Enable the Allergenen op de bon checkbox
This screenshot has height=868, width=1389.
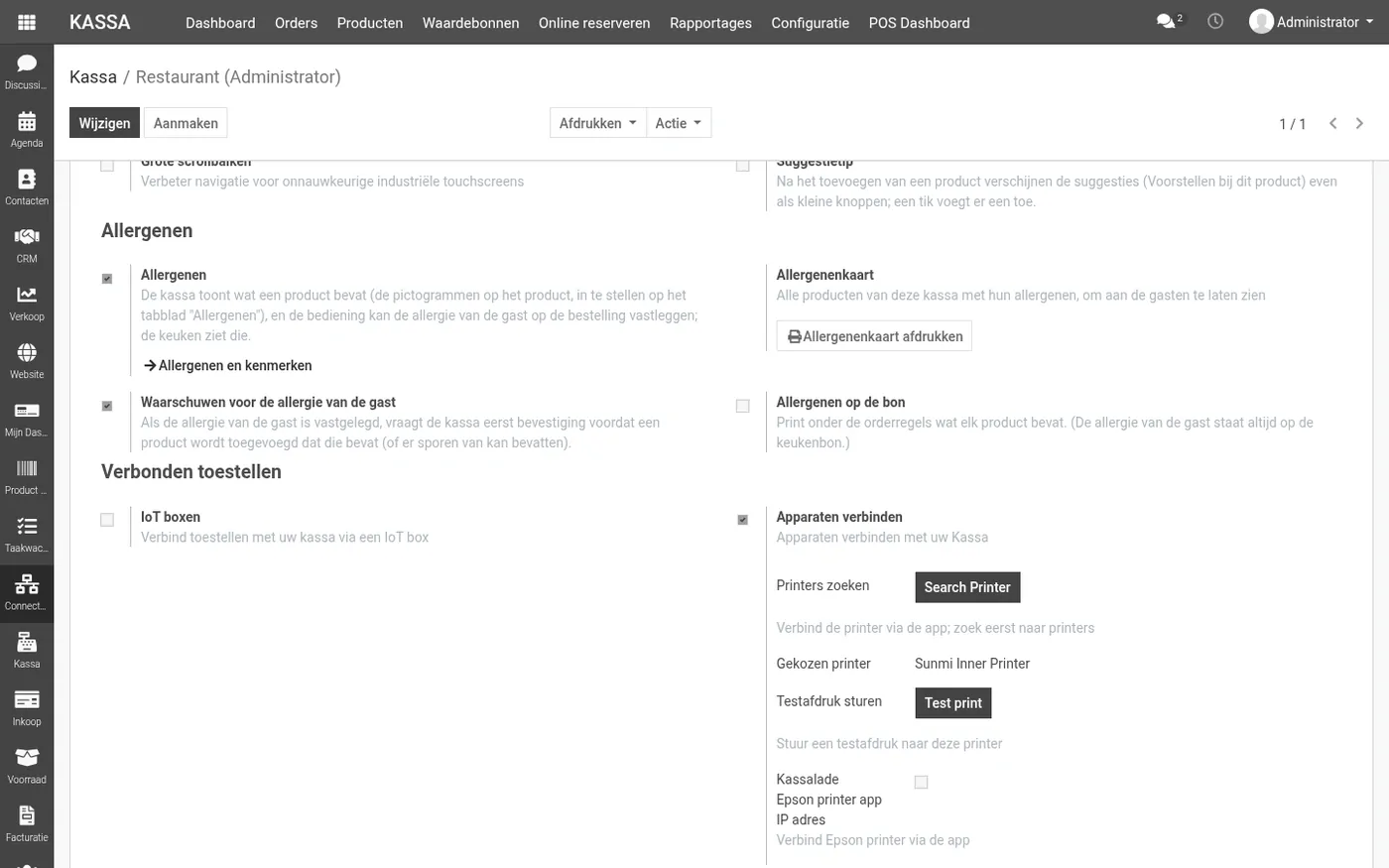[742, 406]
